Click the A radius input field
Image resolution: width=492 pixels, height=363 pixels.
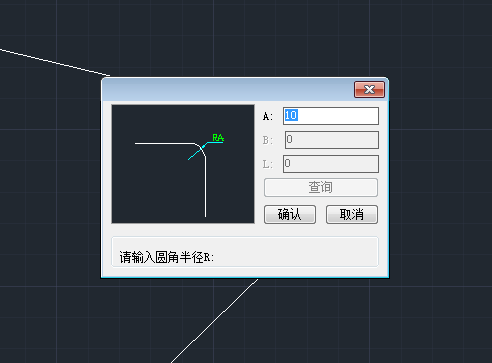coord(331,116)
